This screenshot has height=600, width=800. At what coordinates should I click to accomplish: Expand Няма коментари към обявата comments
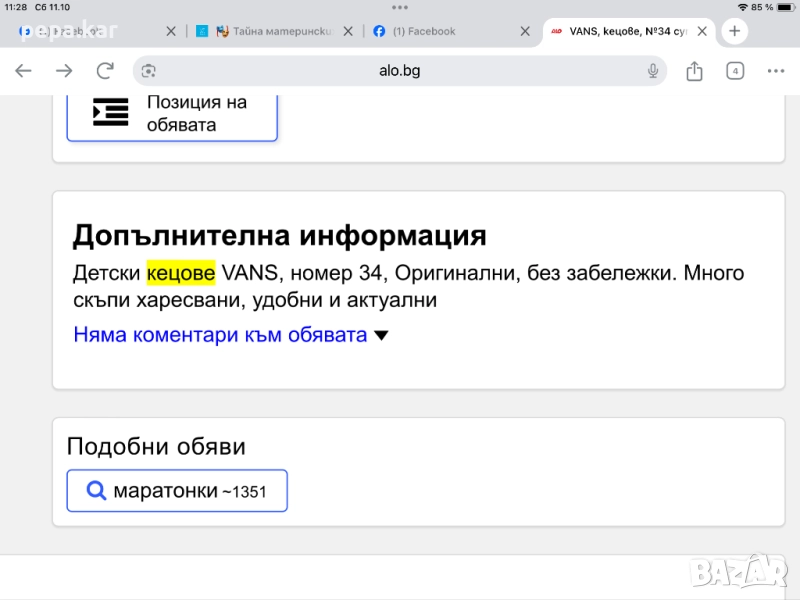coord(230,335)
